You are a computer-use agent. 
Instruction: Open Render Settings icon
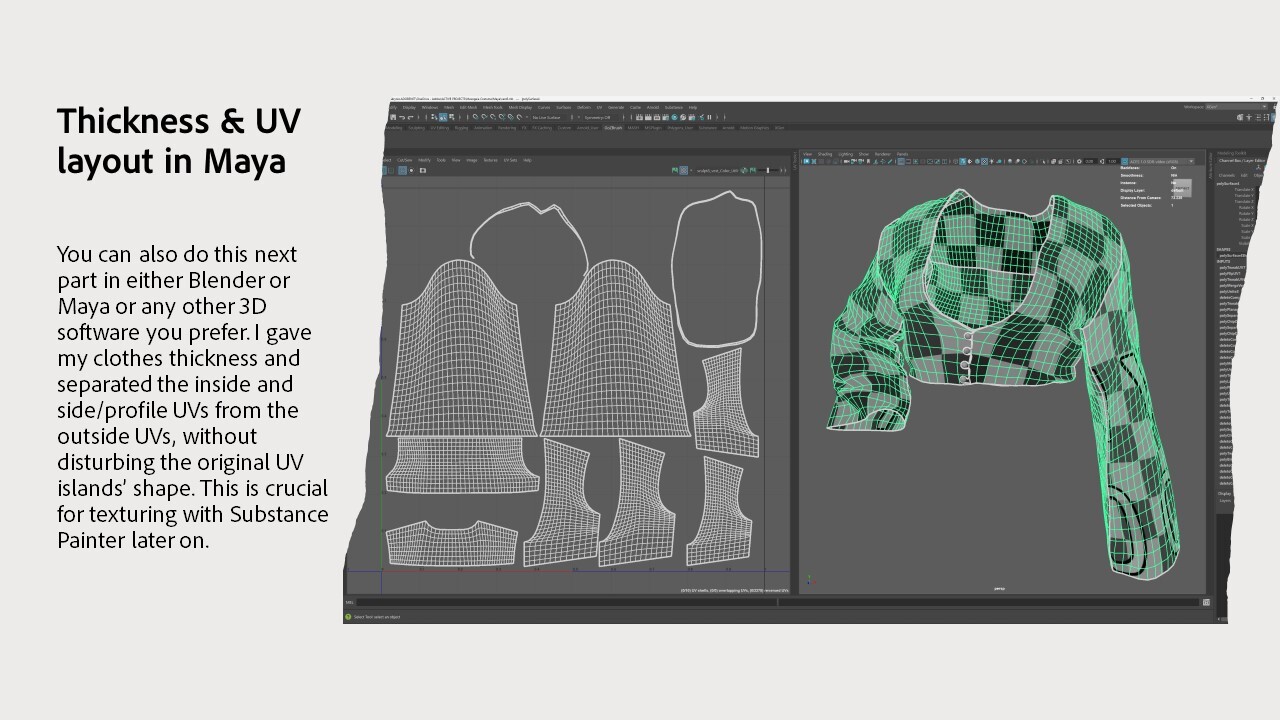click(x=665, y=117)
